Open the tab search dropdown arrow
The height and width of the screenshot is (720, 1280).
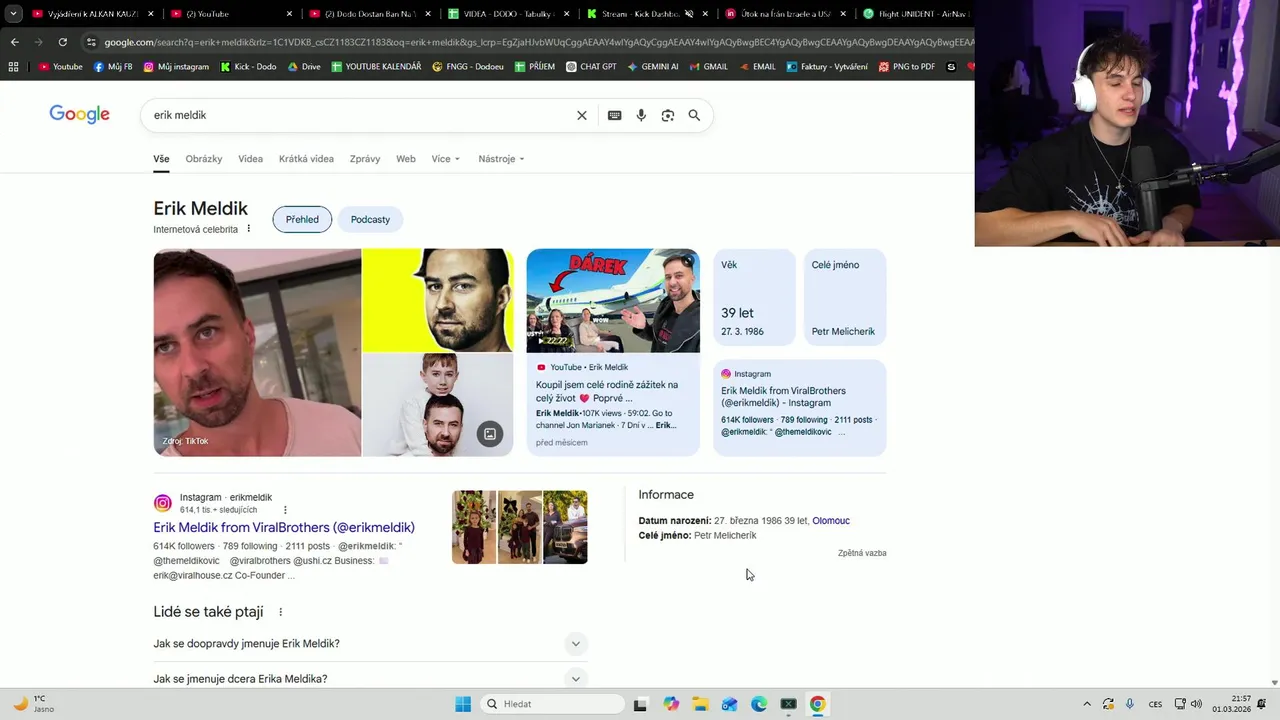click(13, 14)
